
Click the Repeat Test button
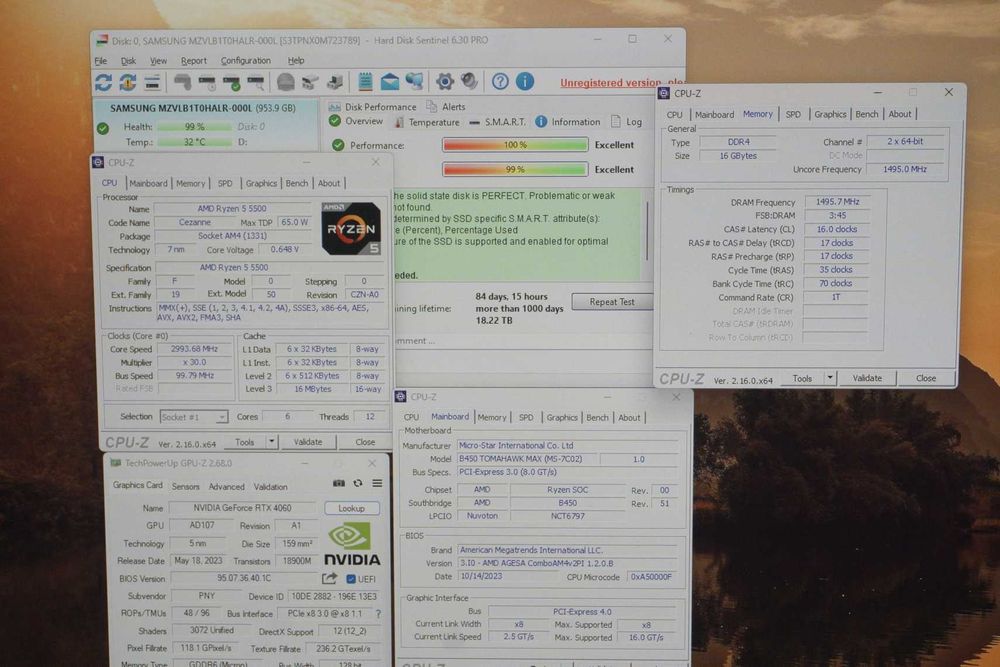(612, 302)
